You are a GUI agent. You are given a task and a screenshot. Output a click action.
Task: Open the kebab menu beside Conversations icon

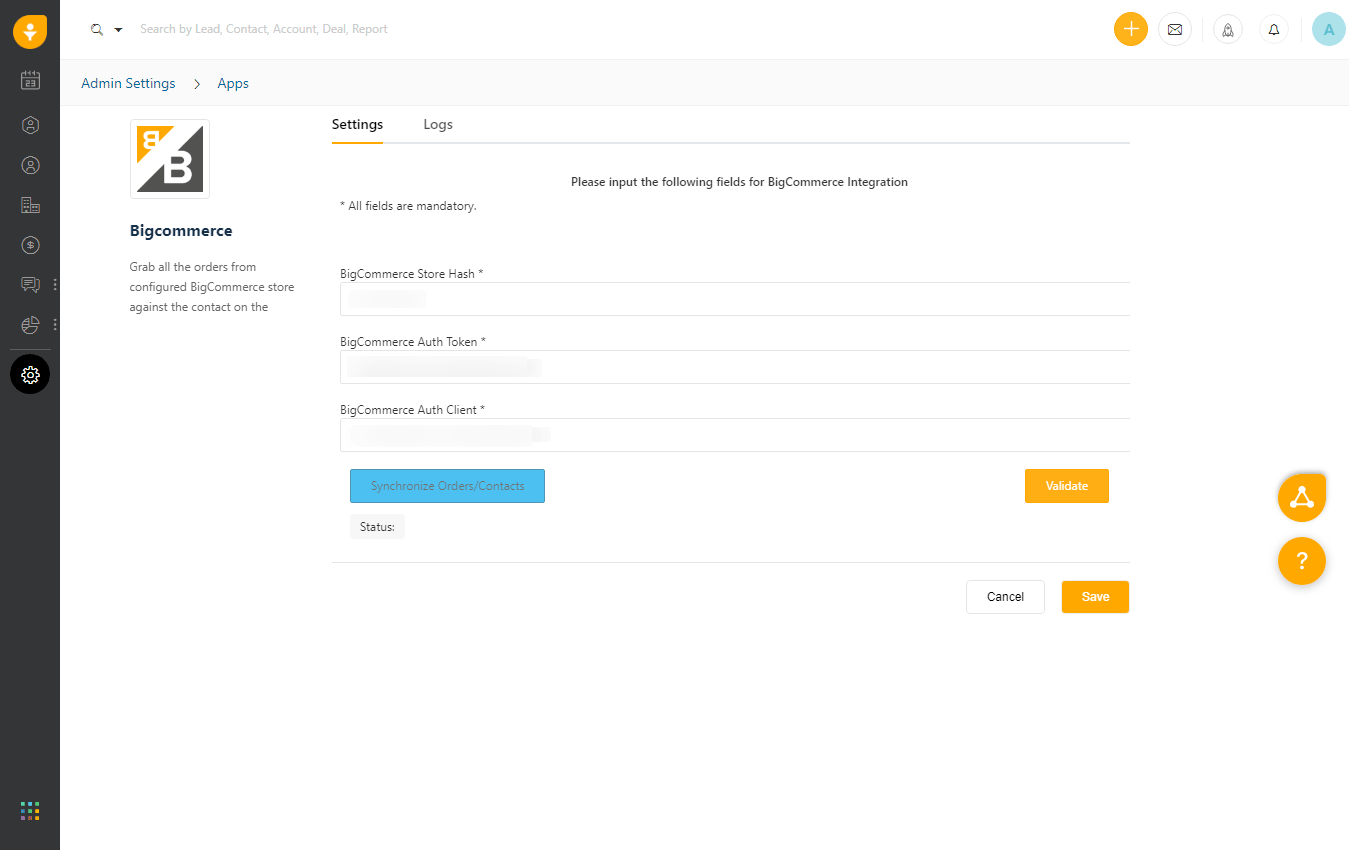(55, 284)
